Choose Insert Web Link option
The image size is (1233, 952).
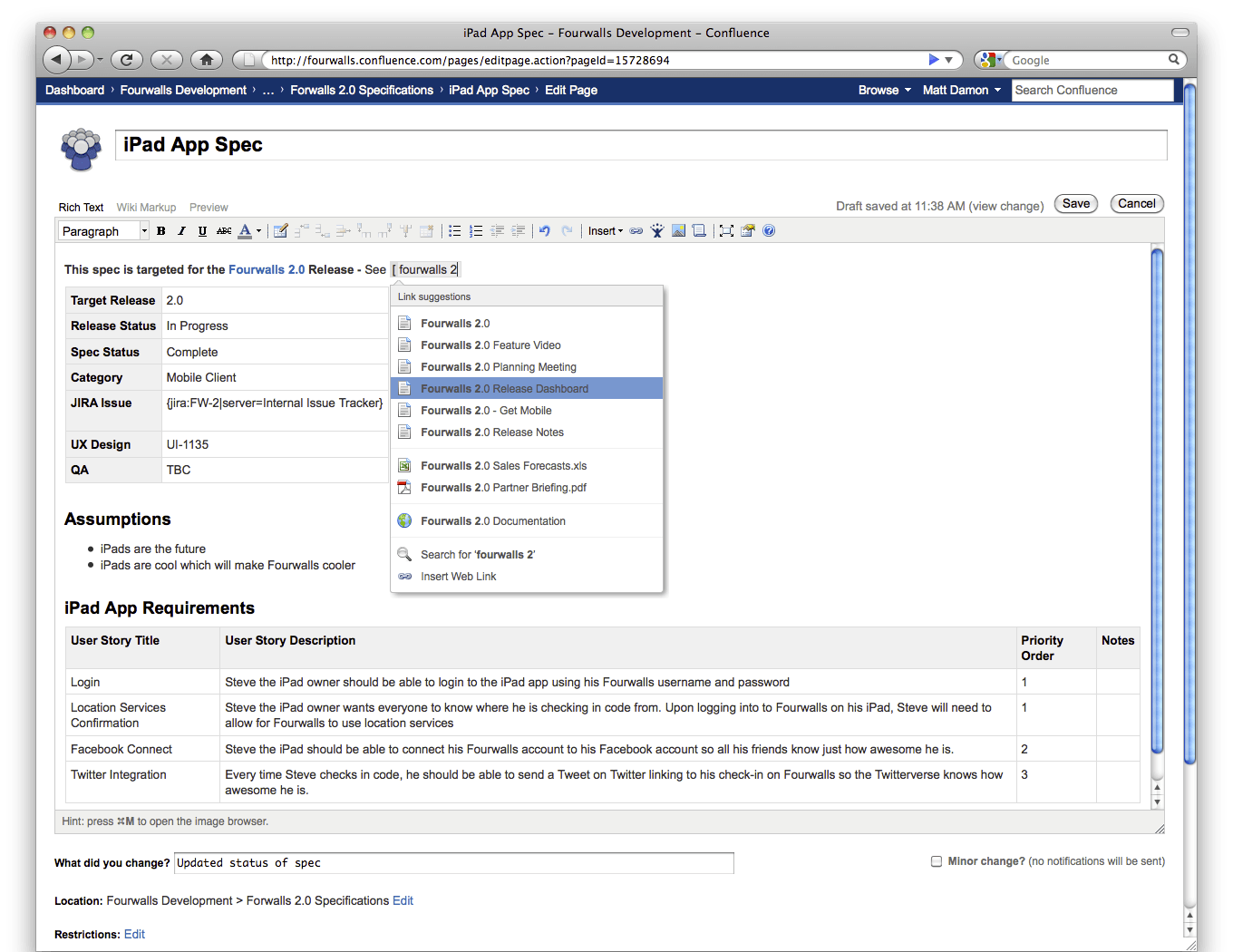pyautogui.click(x=527, y=577)
